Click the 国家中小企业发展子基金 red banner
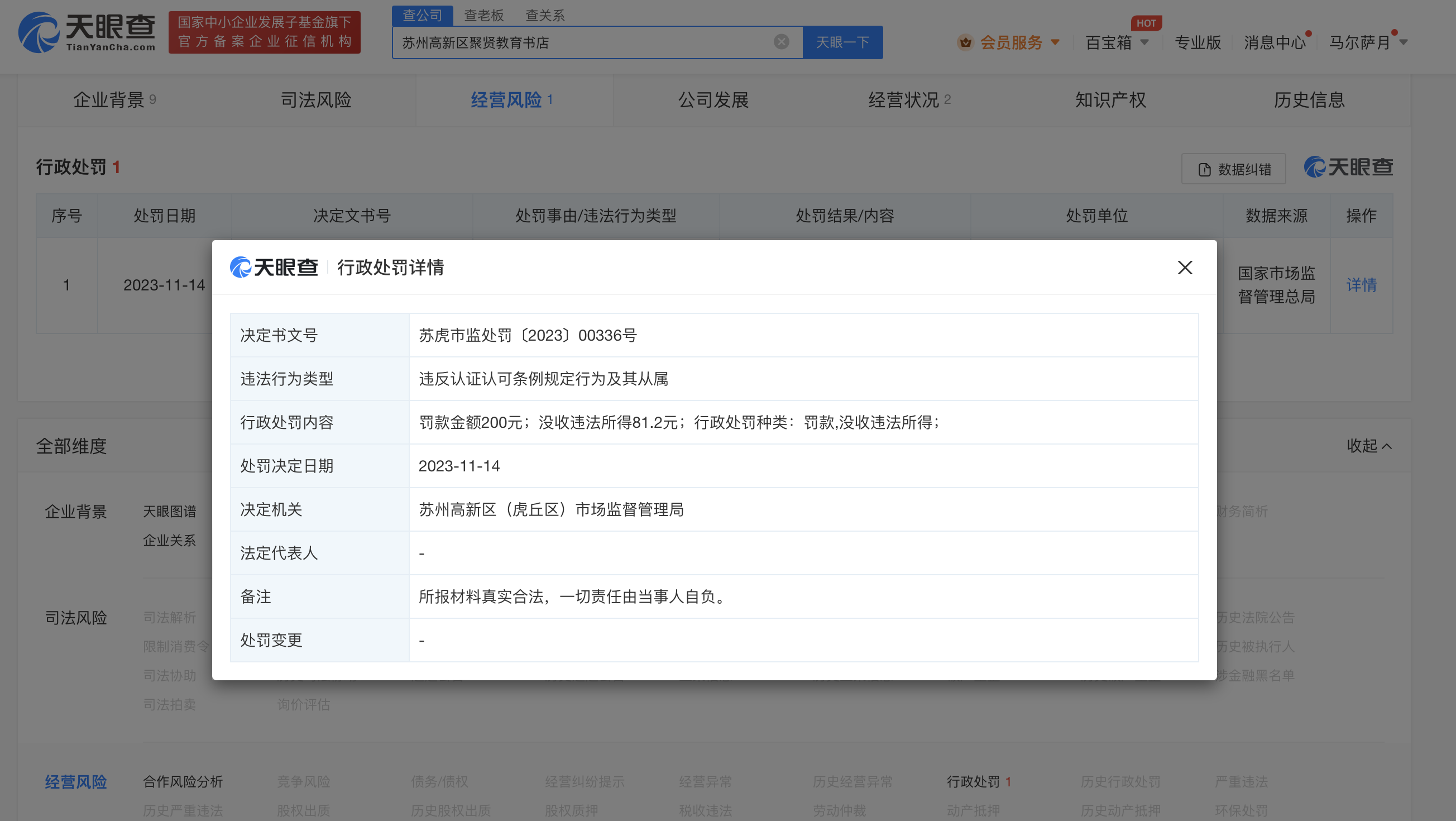The height and width of the screenshot is (821, 1456). [x=265, y=32]
